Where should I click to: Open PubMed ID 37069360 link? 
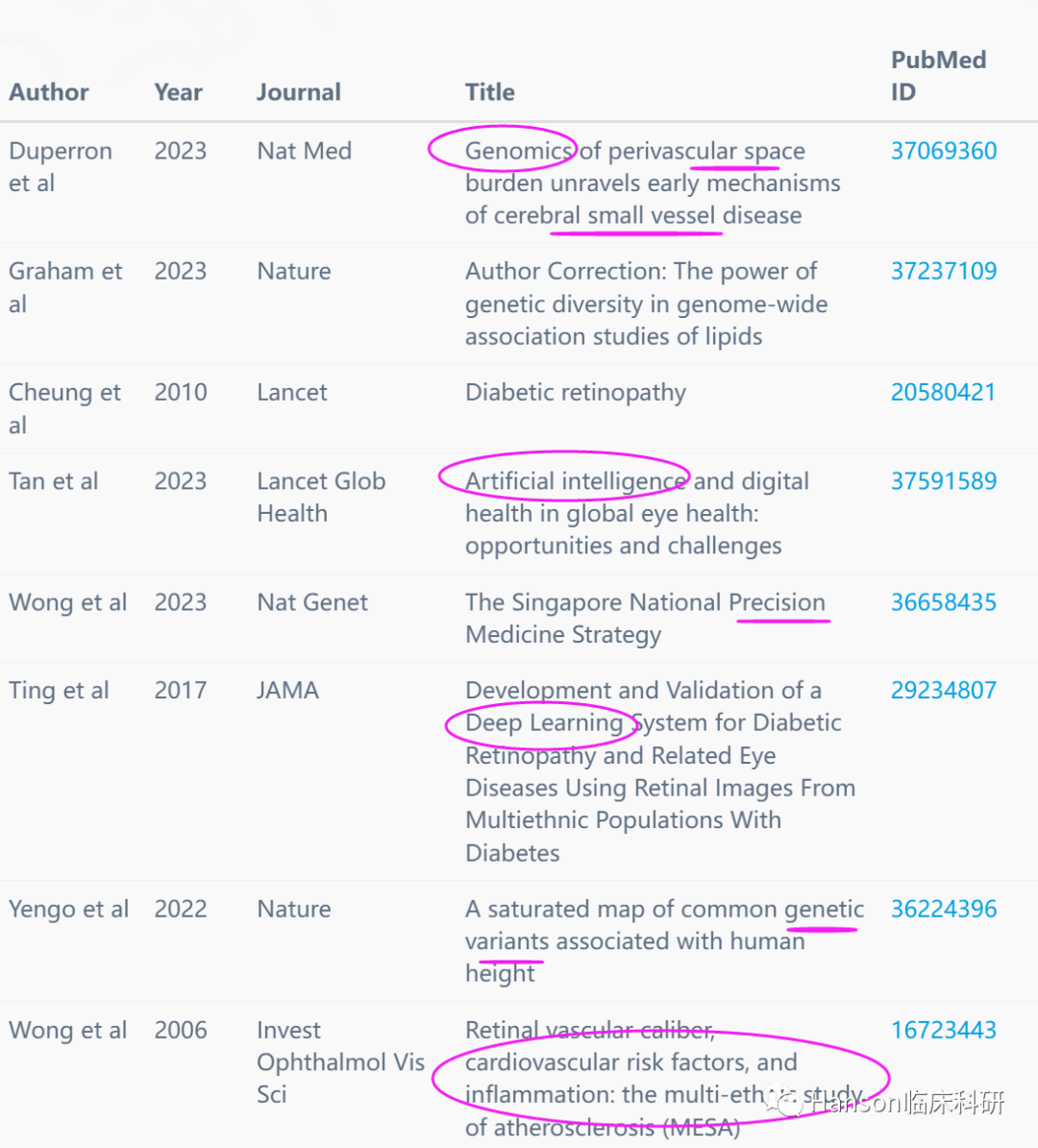click(x=944, y=151)
